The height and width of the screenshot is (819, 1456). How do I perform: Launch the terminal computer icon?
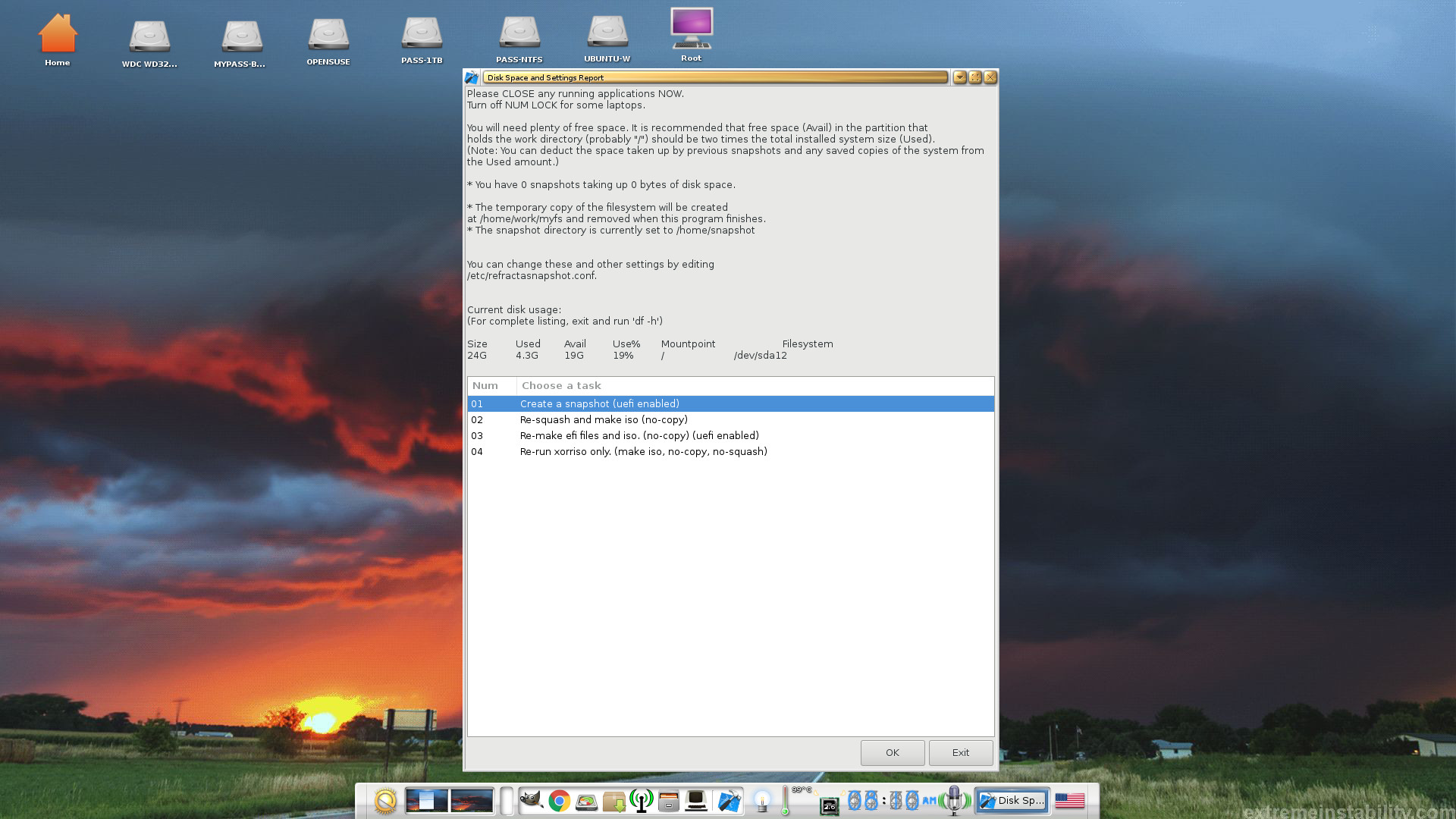[695, 801]
